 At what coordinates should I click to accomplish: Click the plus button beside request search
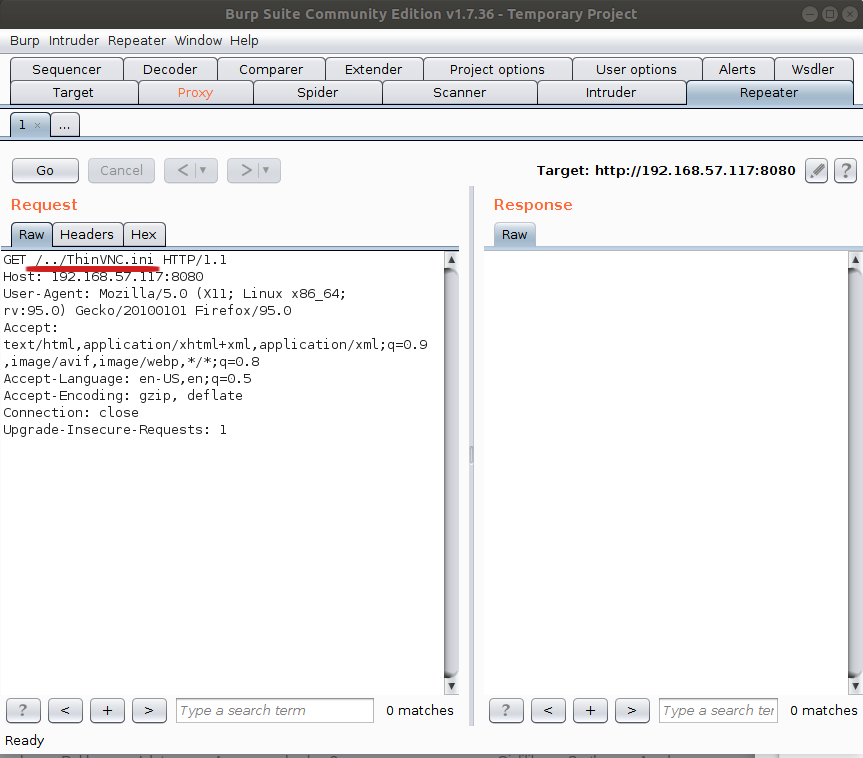(107, 711)
